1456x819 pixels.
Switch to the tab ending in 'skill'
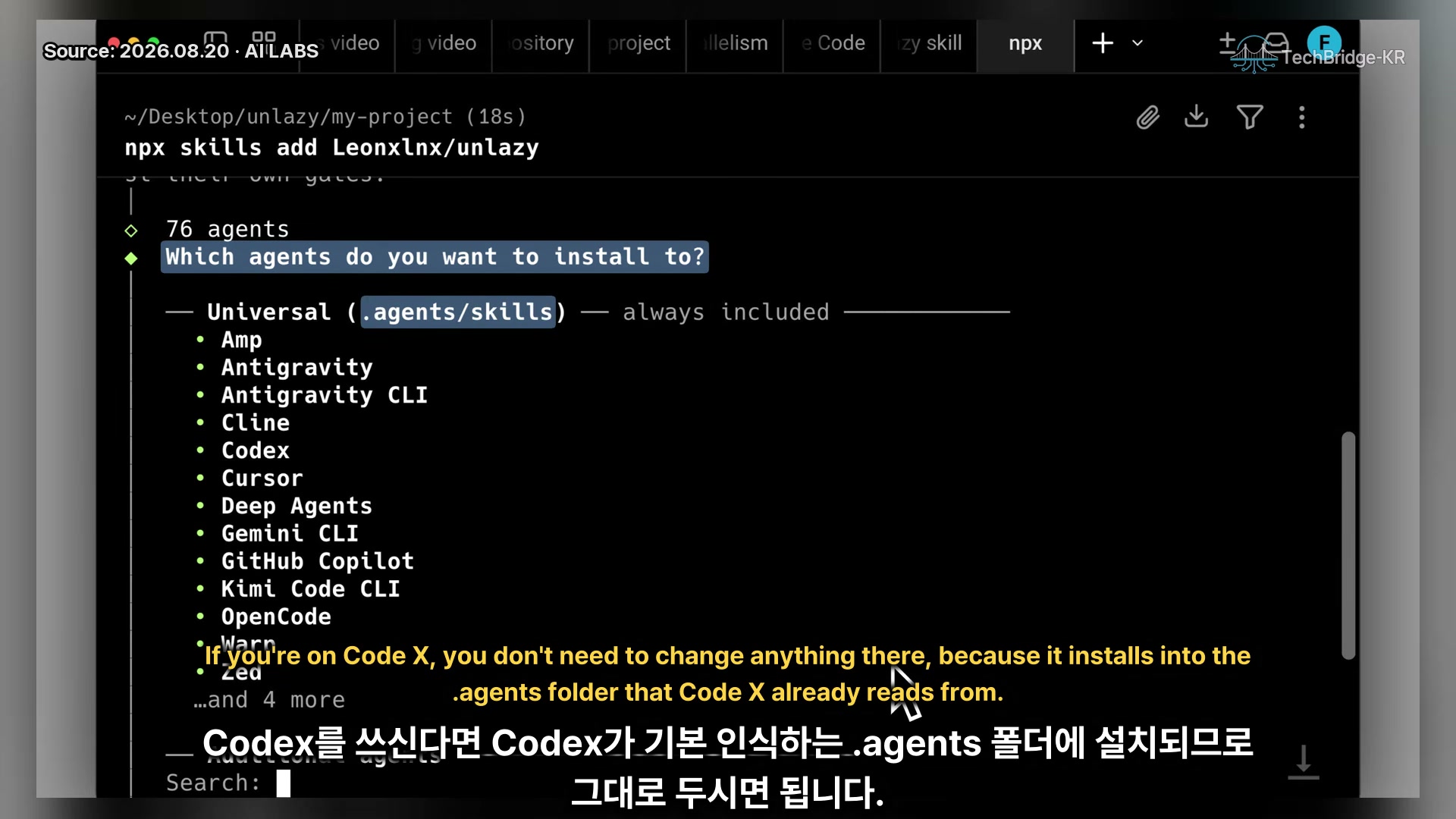[x=929, y=43]
